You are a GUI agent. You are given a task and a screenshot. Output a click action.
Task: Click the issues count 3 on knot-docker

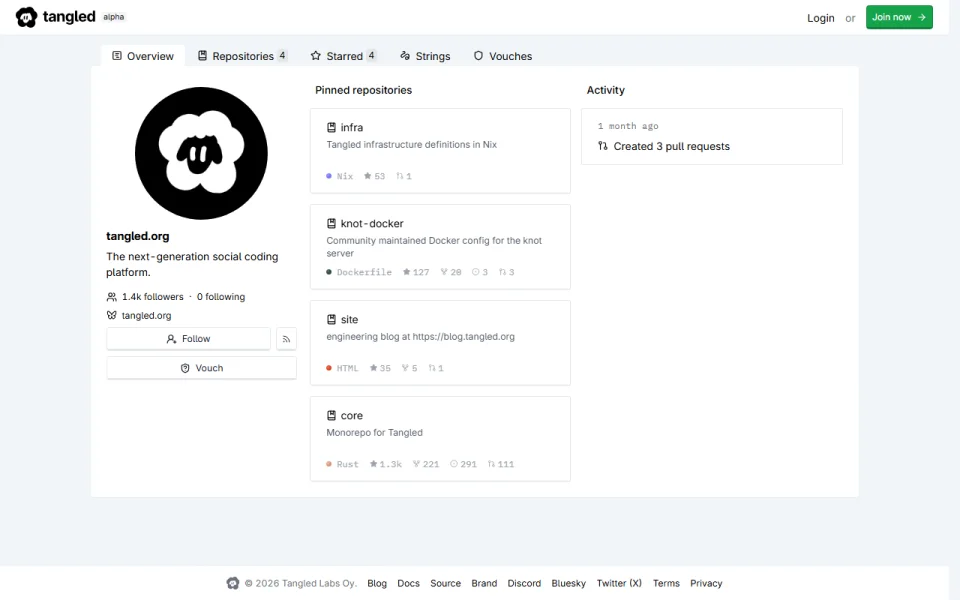[479, 272]
